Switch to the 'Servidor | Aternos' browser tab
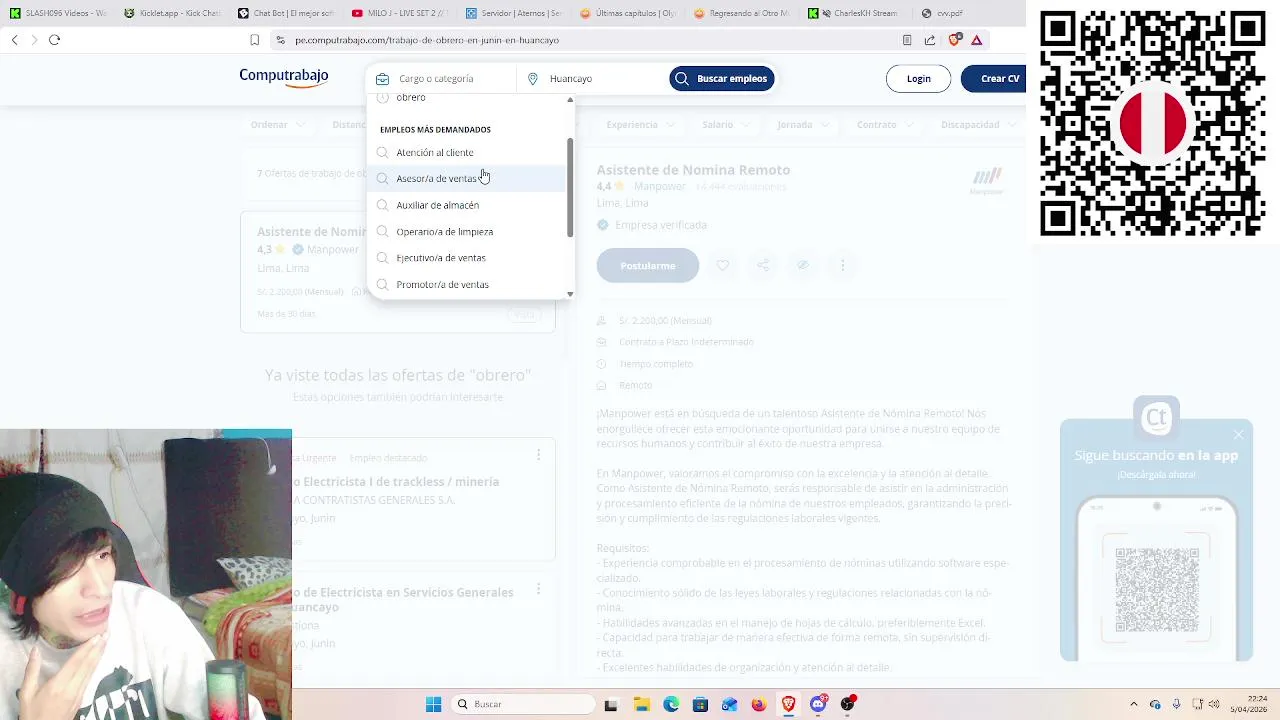This screenshot has height=720, width=1280. tap(513, 13)
